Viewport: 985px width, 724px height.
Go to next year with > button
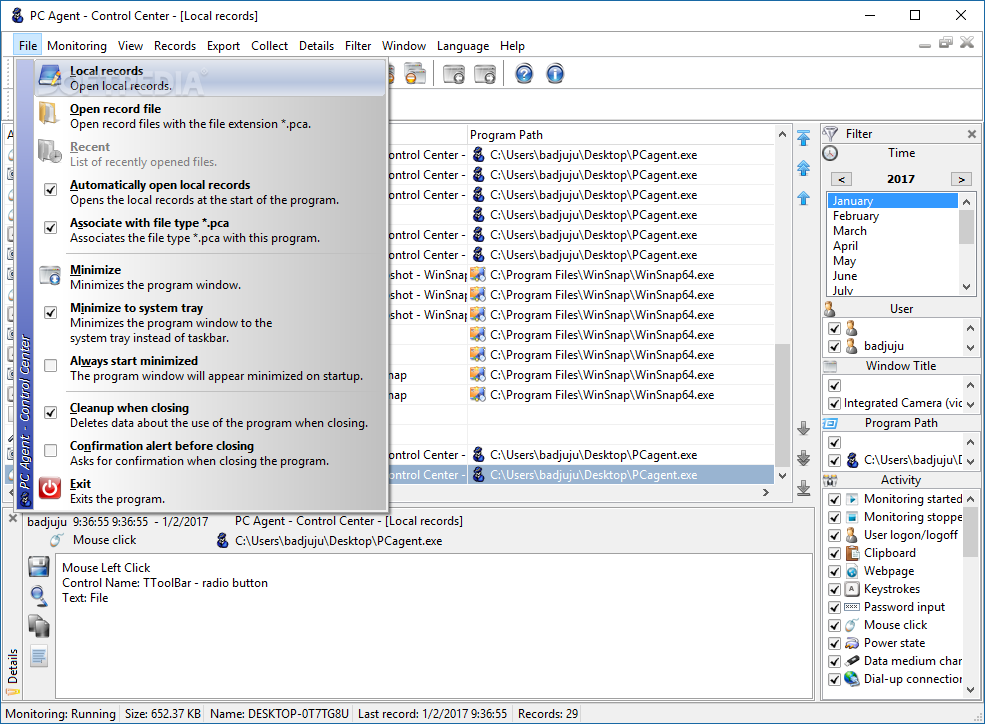[961, 179]
